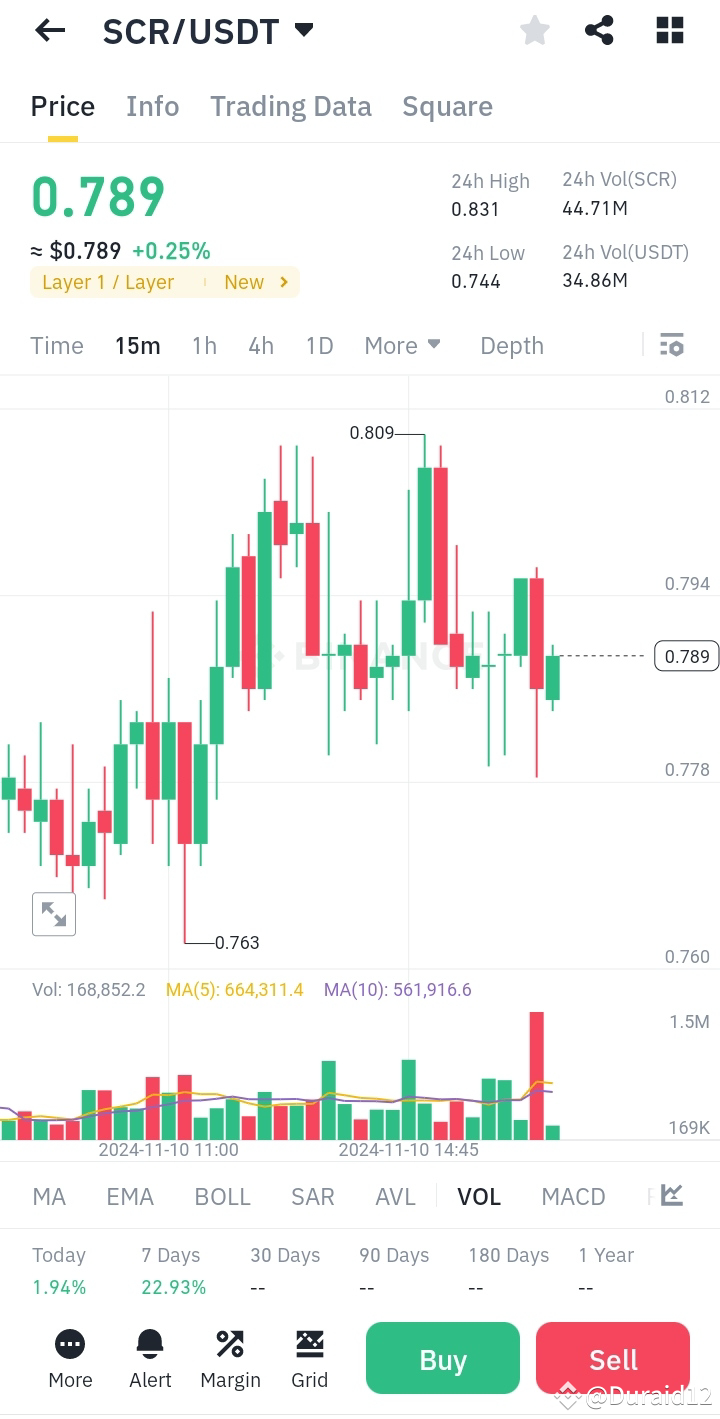
Task: Enable the MACD indicator
Action: click(x=573, y=1196)
